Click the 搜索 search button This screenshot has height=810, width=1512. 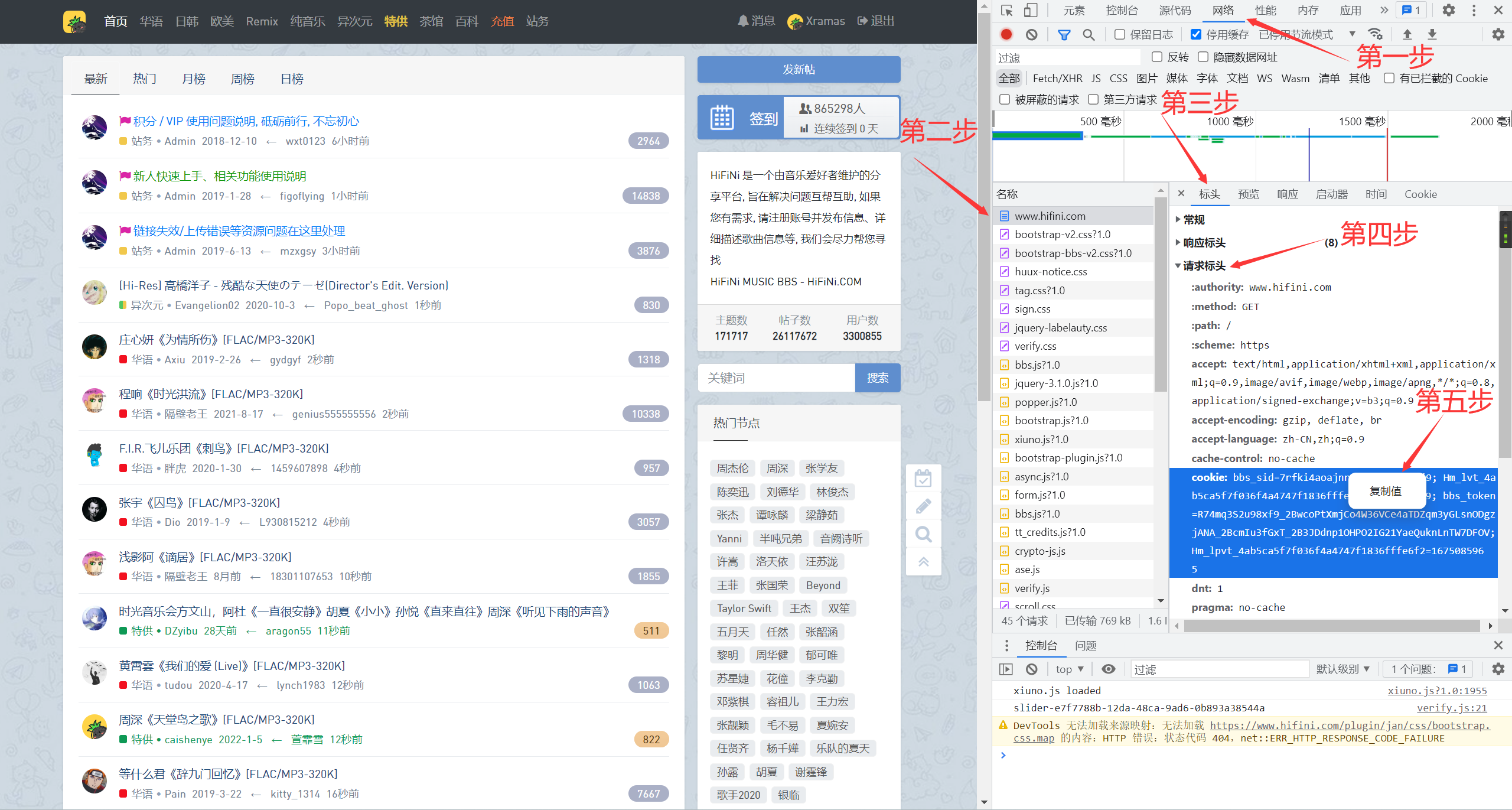pos(877,378)
